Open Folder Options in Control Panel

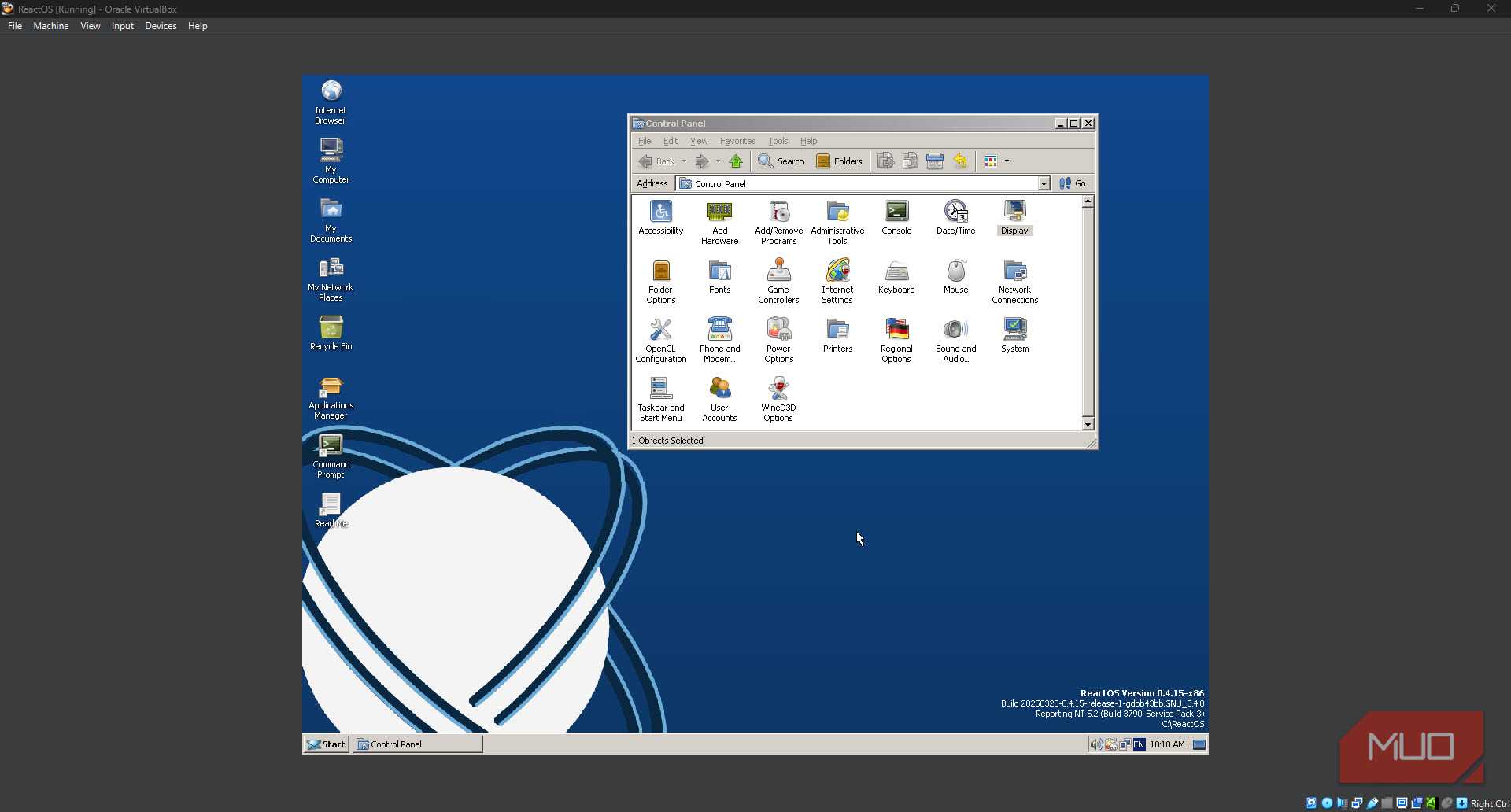pos(660,282)
